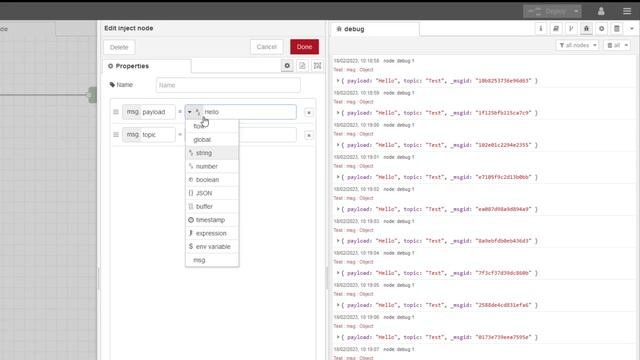Click the Deploy button

click(x=547, y=11)
